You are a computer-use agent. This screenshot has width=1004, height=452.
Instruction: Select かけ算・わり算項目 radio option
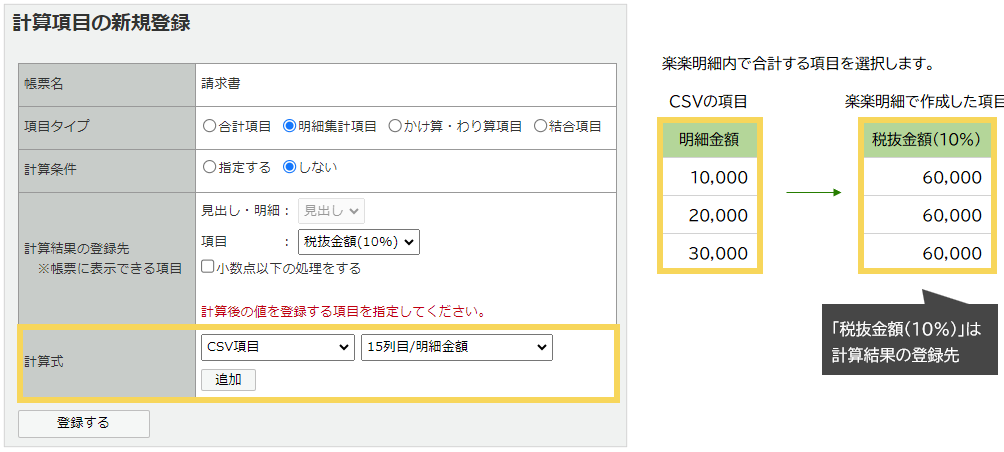(x=395, y=126)
